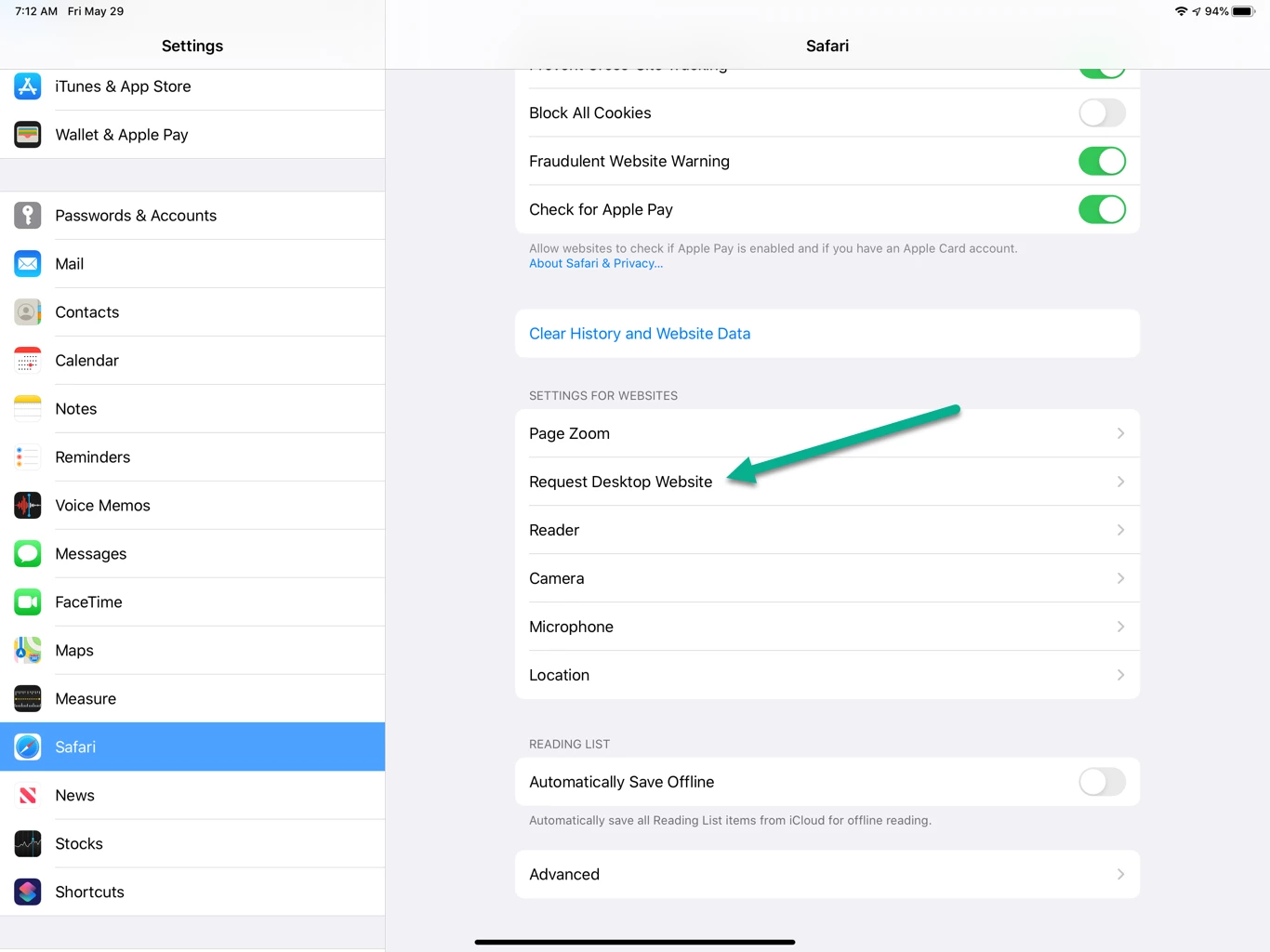Open Location settings via its chevron
This screenshot has width=1270, height=952.
pyautogui.click(x=1120, y=675)
